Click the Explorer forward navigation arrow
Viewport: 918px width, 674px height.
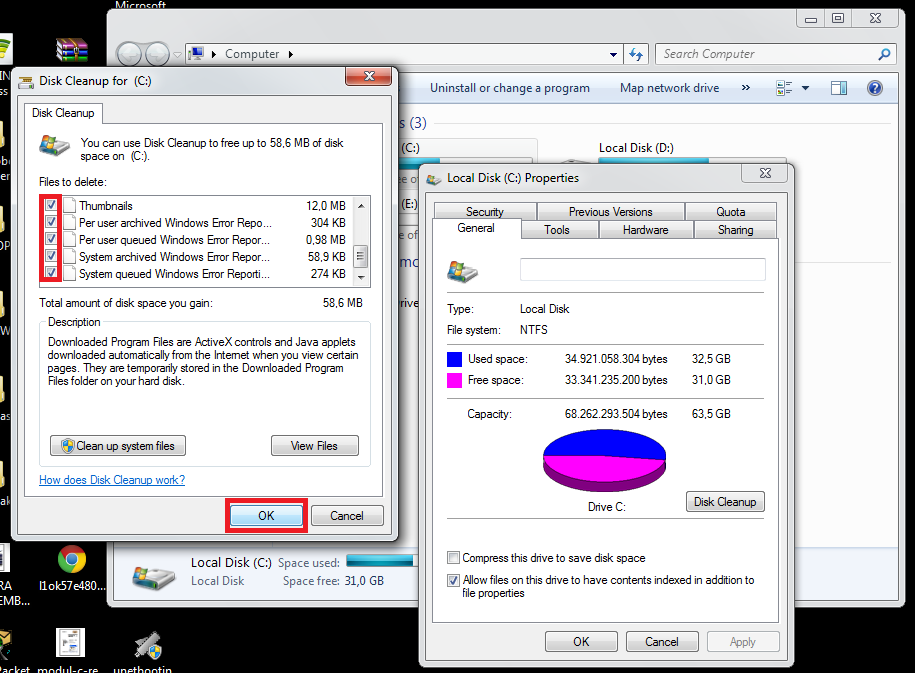(157, 54)
